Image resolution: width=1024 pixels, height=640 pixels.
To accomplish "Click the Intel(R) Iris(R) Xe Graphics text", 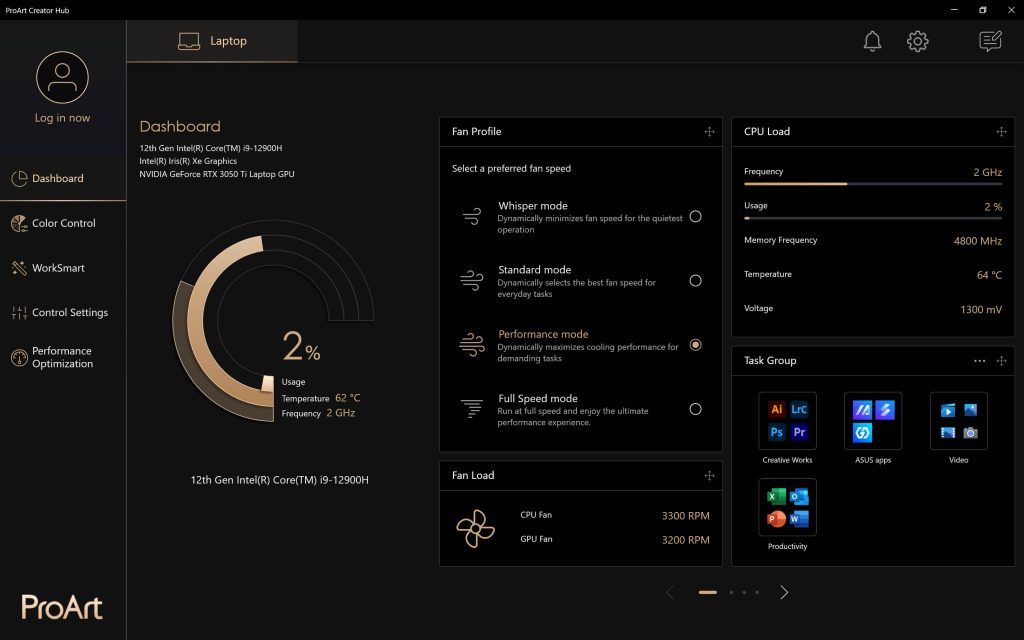I will click(x=188, y=161).
